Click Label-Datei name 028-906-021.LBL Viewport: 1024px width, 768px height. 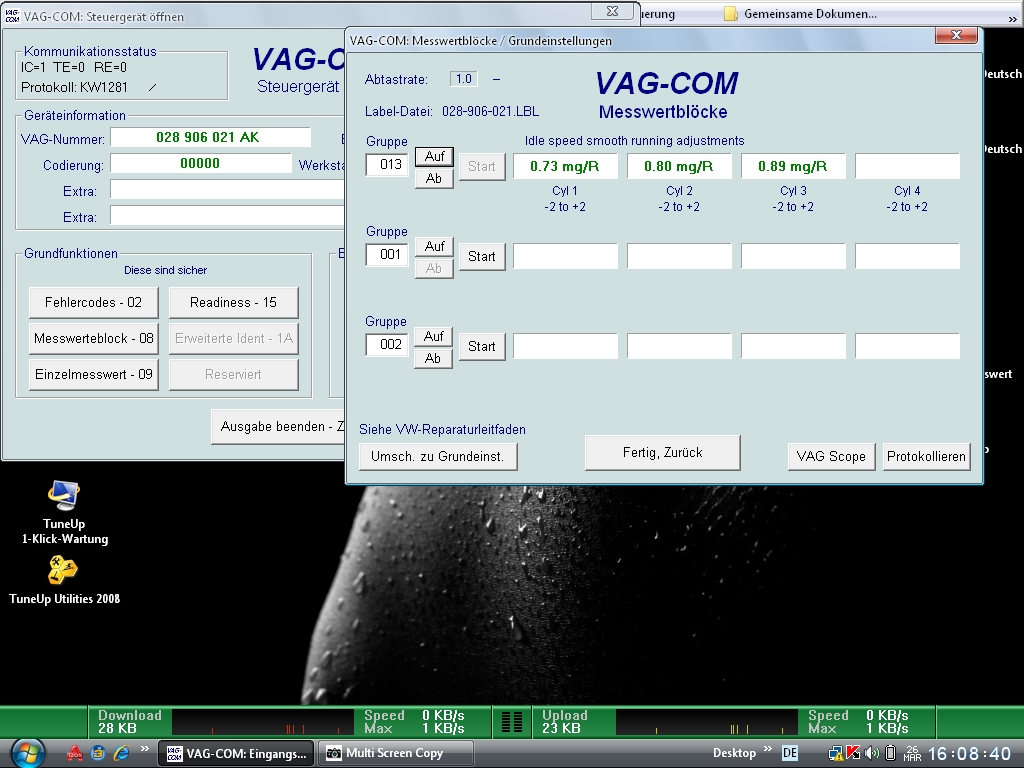tap(490, 112)
